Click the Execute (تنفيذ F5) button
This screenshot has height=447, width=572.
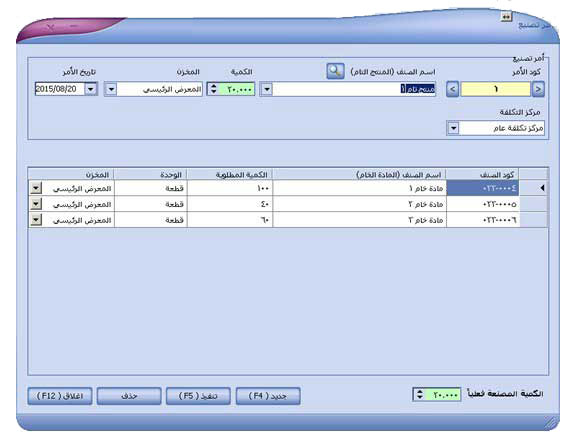click(x=198, y=396)
